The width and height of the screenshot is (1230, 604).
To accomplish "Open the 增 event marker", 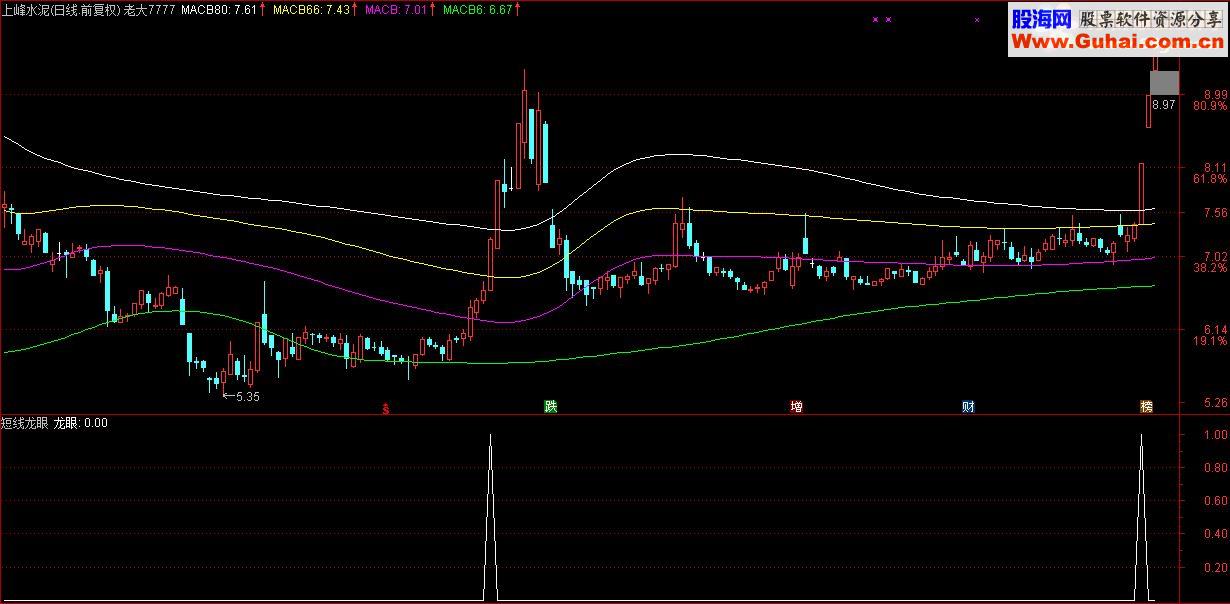I will point(797,407).
